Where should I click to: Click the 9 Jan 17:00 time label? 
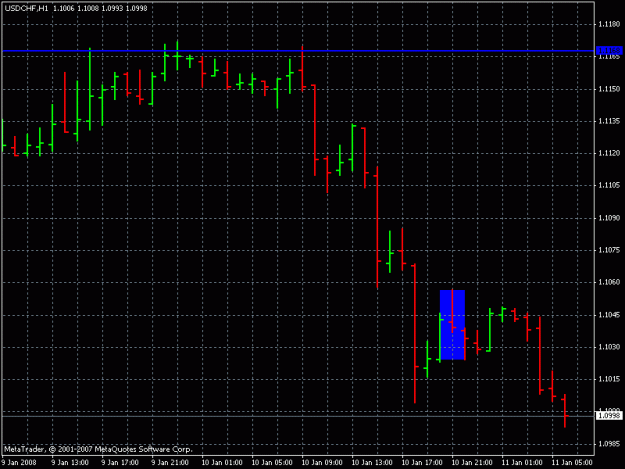pos(120,463)
